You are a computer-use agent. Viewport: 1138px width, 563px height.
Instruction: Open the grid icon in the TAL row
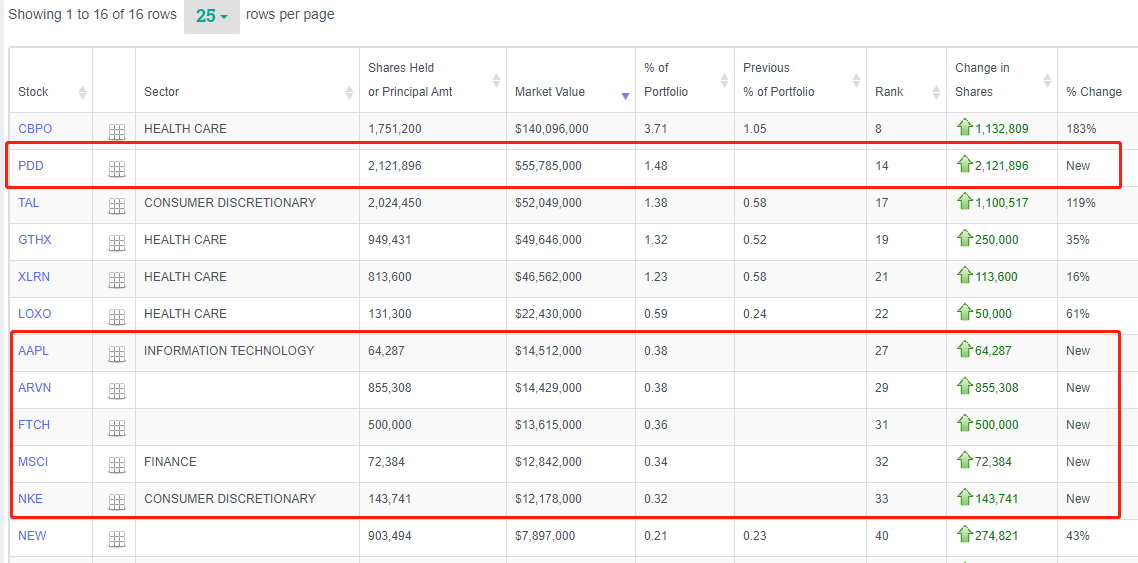[117, 206]
